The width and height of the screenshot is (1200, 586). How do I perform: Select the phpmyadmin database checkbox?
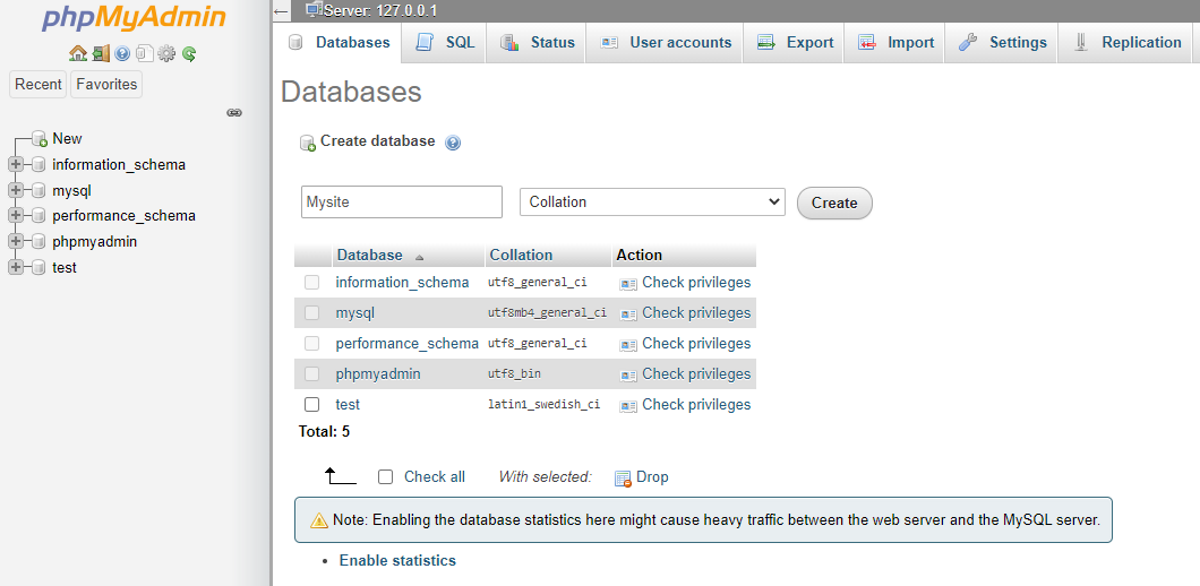312,374
